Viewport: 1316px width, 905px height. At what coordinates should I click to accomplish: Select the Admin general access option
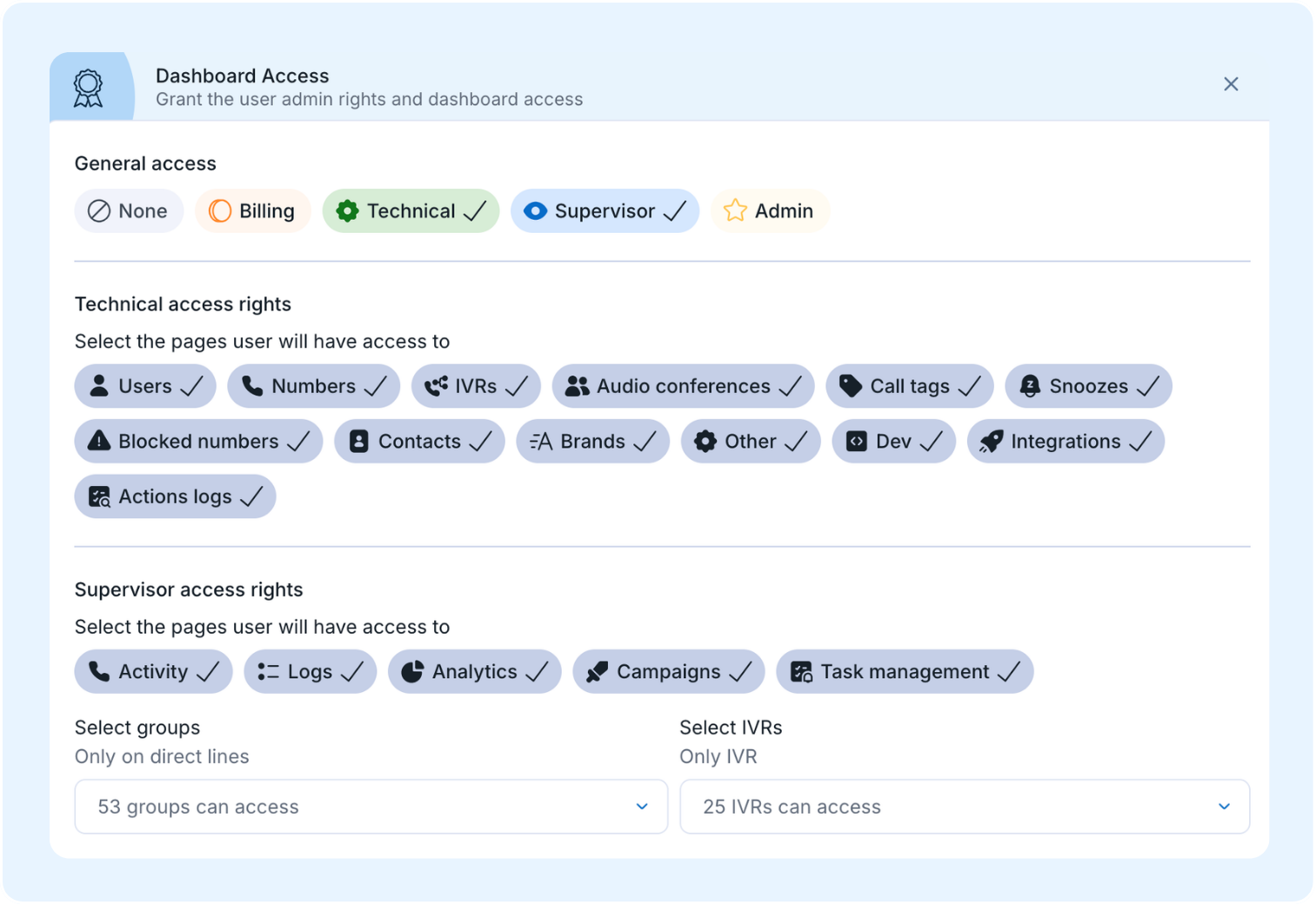point(770,211)
